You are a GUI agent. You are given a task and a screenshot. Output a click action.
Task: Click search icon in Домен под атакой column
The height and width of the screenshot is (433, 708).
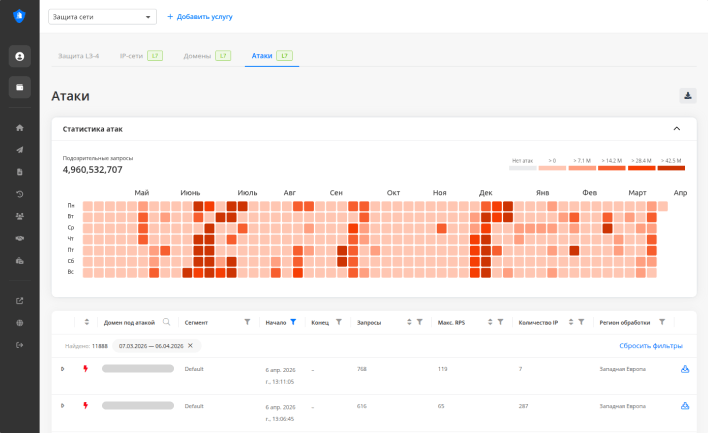[x=167, y=322]
